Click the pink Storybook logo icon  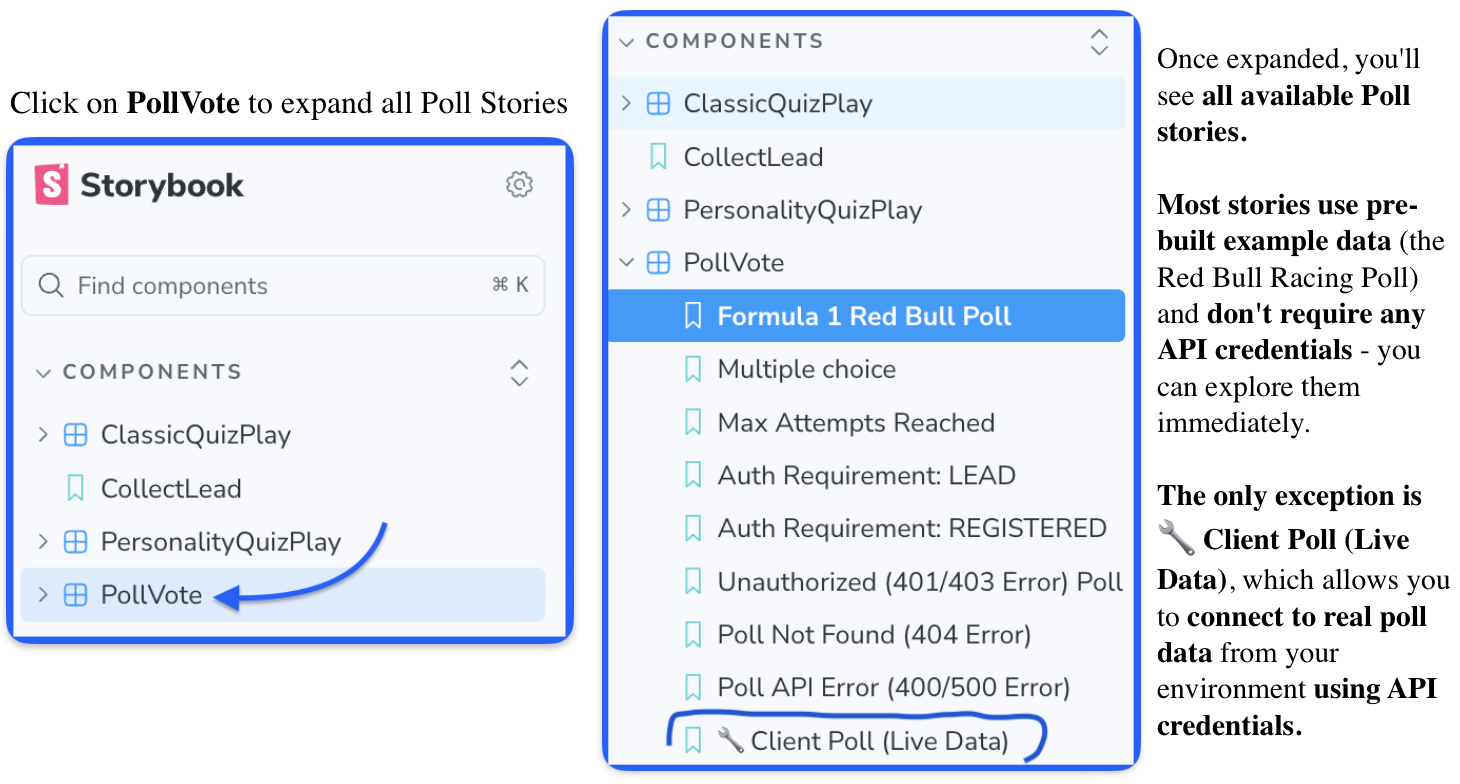point(51,185)
